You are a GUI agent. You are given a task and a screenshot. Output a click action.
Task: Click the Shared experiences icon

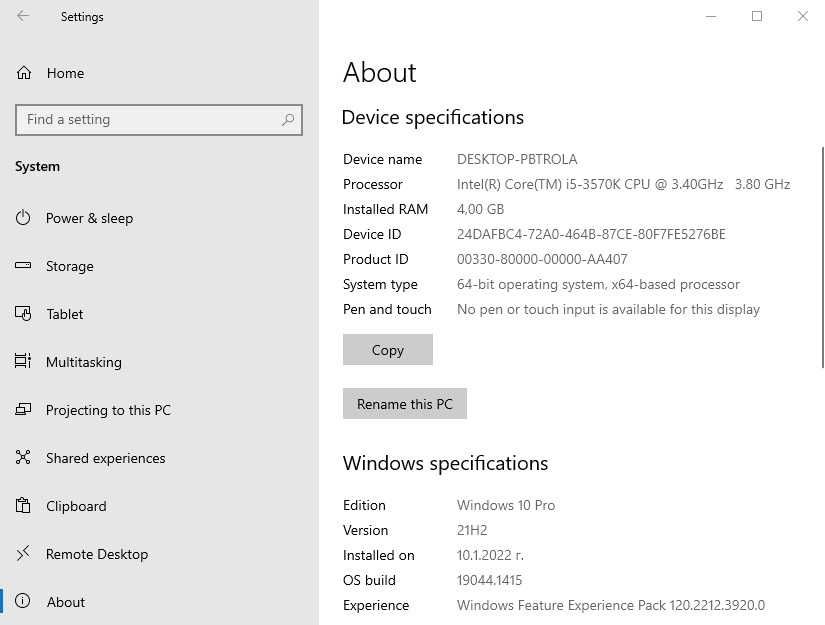(x=24, y=458)
